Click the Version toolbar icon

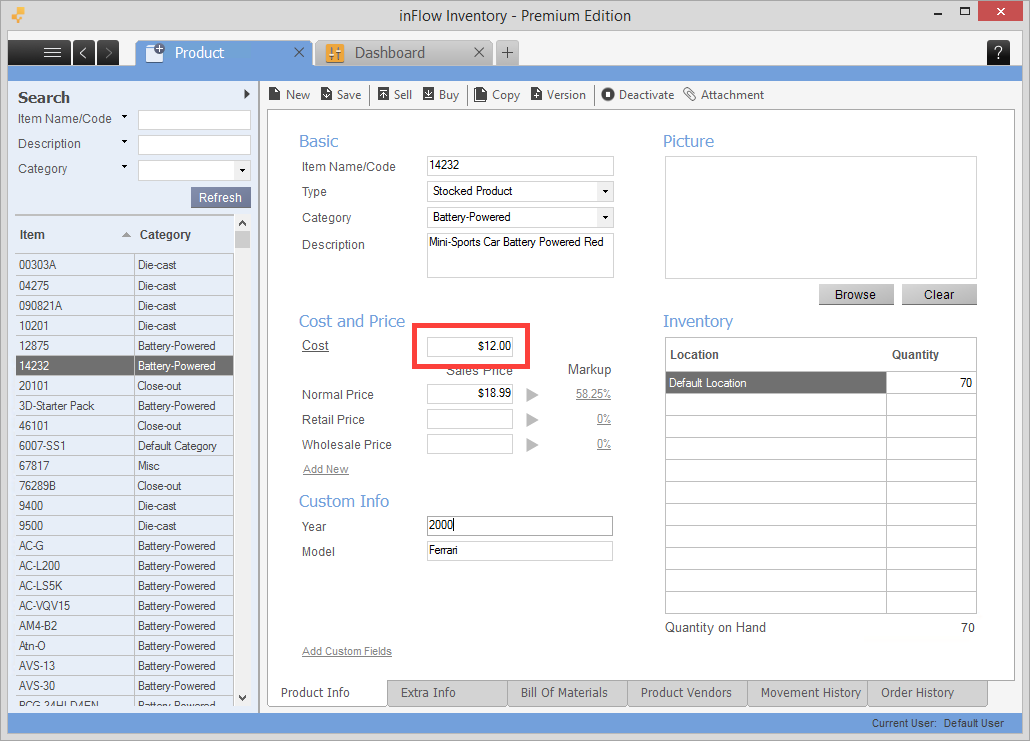[x=537, y=95]
